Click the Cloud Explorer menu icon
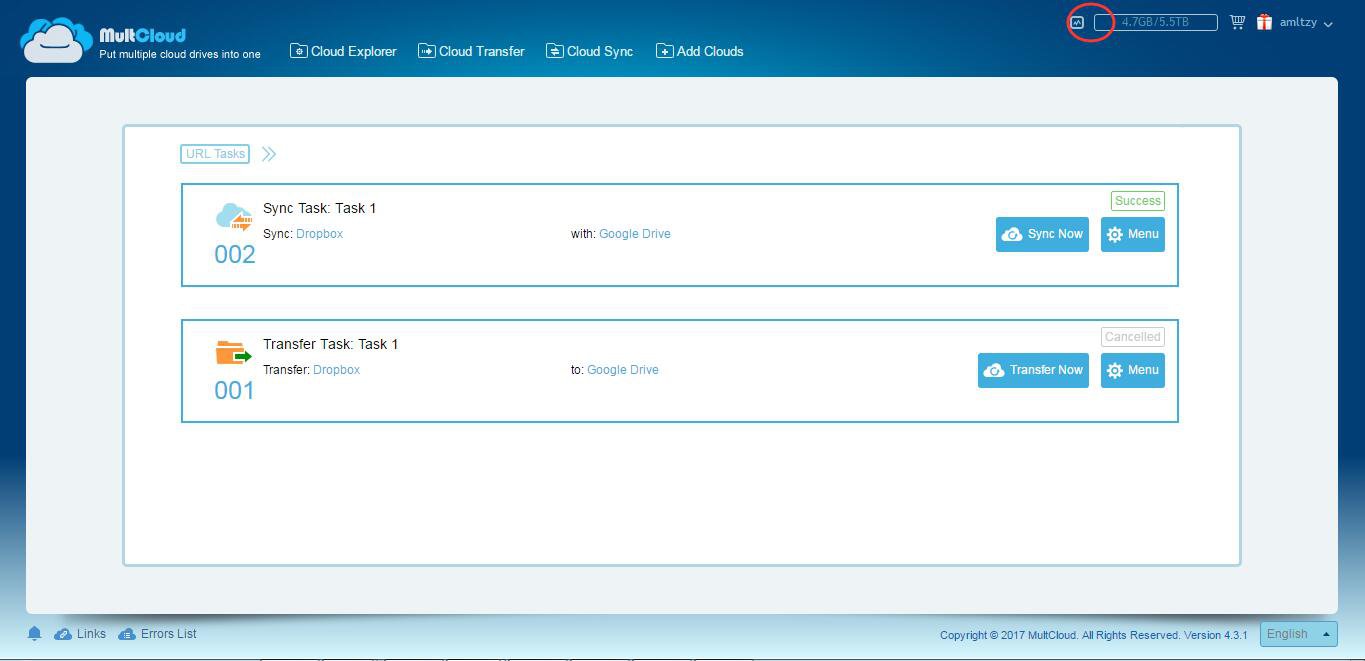The image size is (1365, 661). pyautogui.click(x=298, y=51)
